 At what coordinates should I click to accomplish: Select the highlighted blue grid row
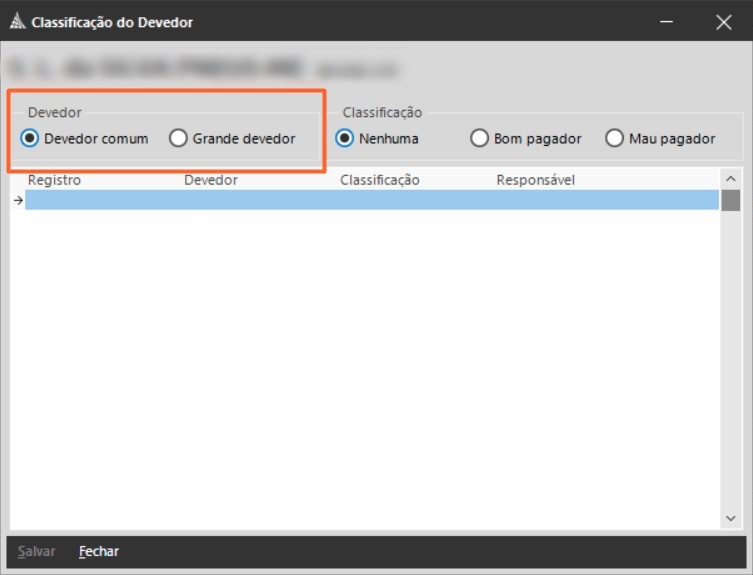tap(370, 200)
